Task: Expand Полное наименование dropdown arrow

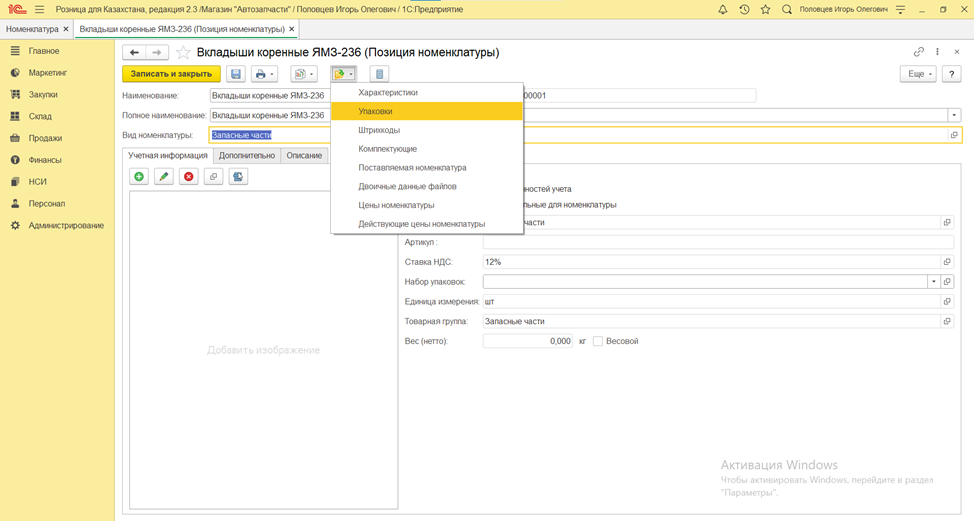Action: pos(954,116)
